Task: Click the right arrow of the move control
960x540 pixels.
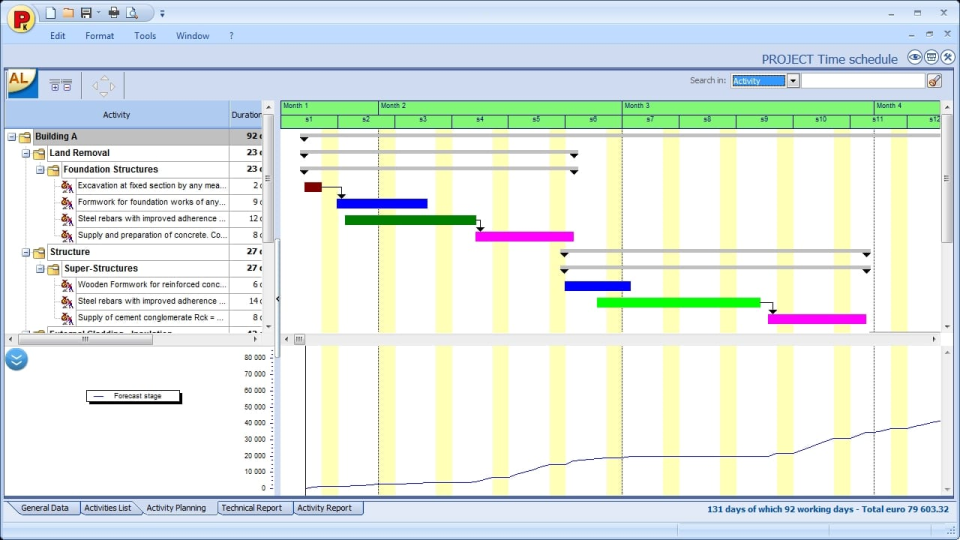Action: [112, 86]
